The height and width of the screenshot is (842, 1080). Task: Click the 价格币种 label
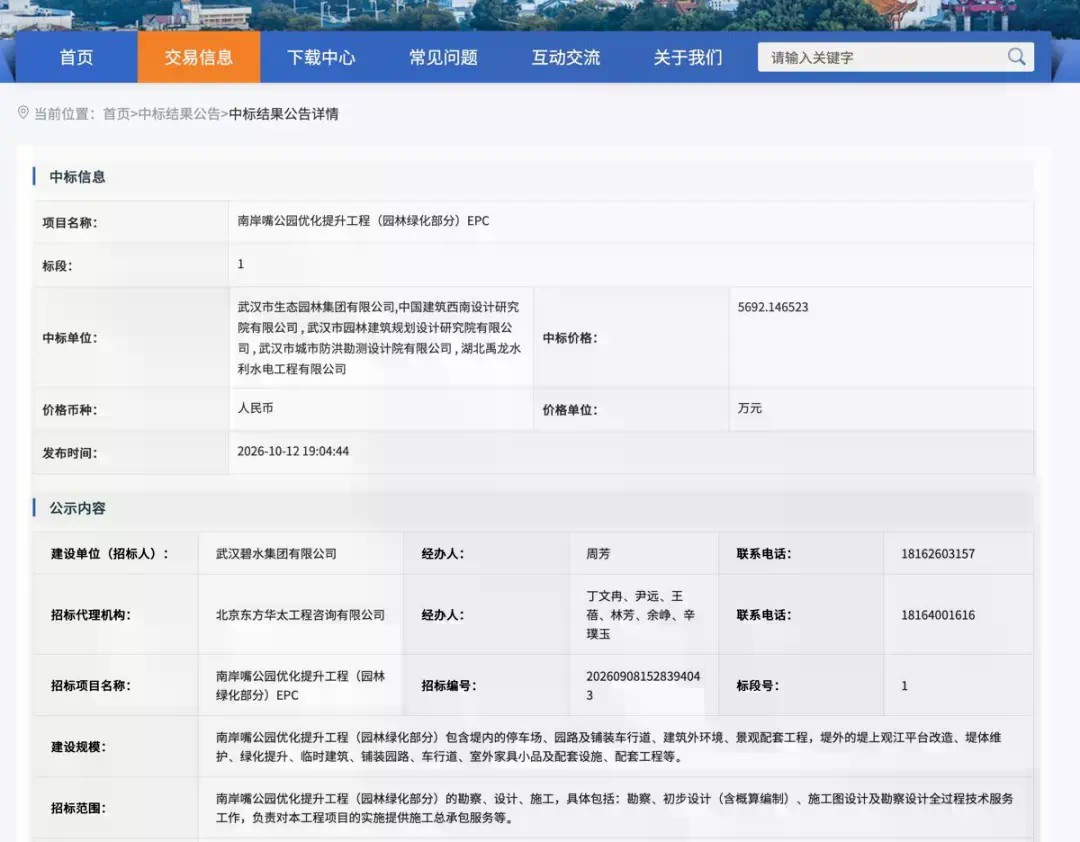point(70,410)
